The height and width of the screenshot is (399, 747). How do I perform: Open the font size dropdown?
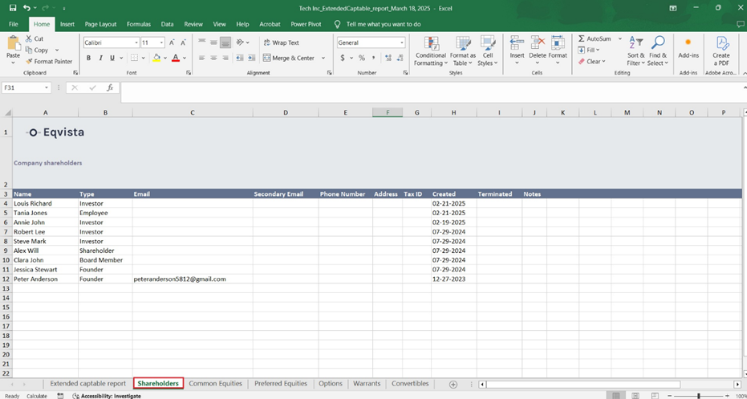point(162,43)
